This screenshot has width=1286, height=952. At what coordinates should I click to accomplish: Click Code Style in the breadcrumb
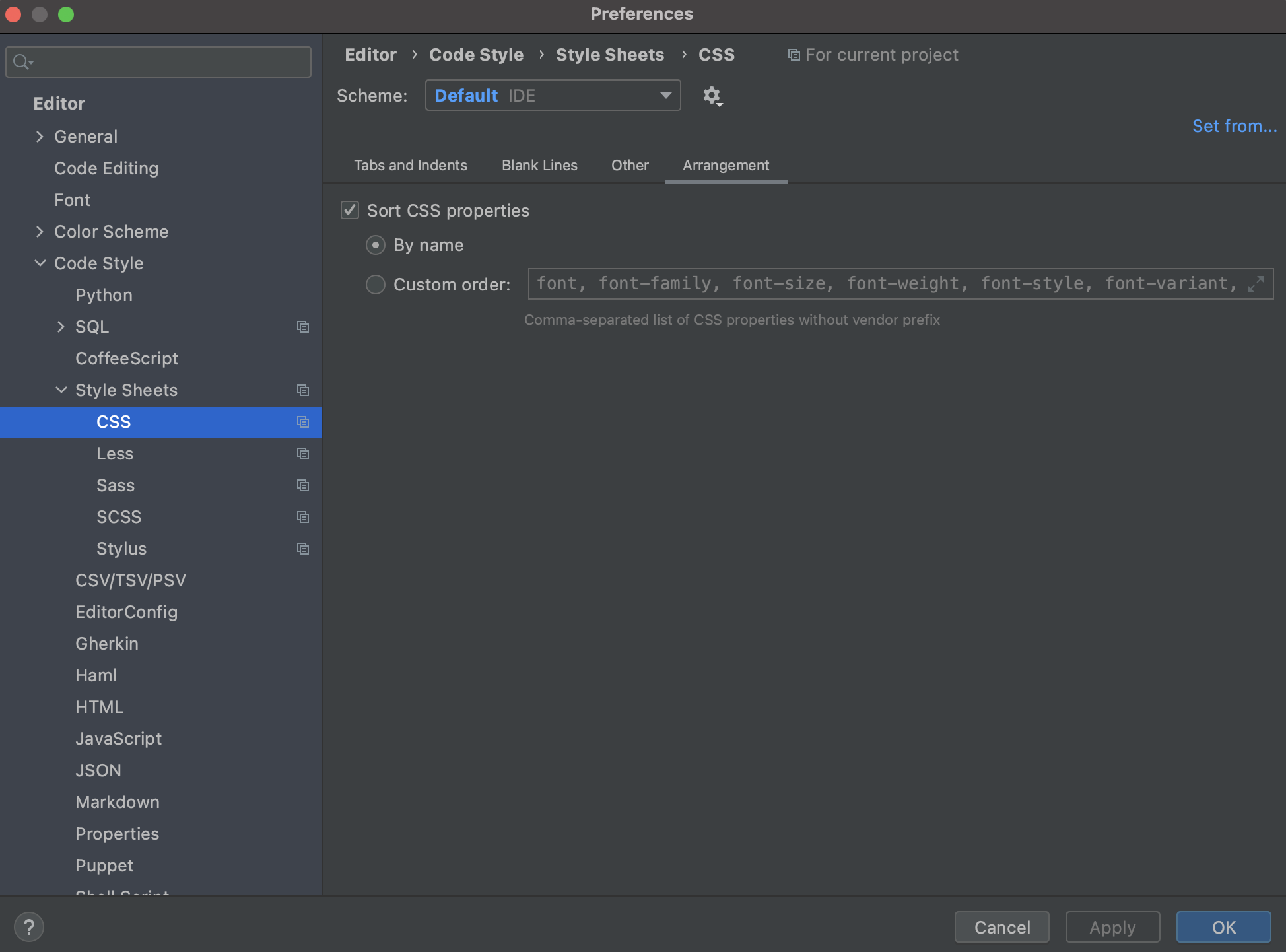476,55
